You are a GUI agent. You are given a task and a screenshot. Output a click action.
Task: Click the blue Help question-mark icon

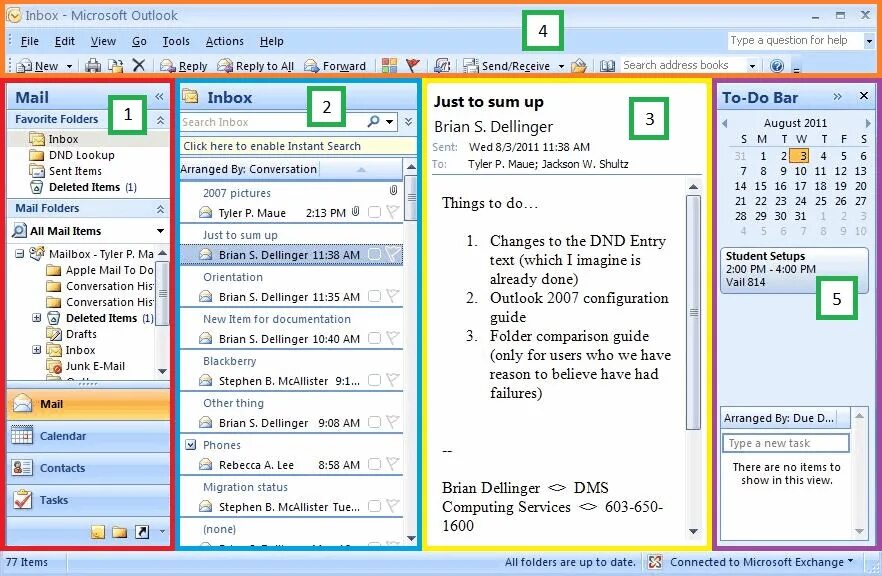point(777,66)
